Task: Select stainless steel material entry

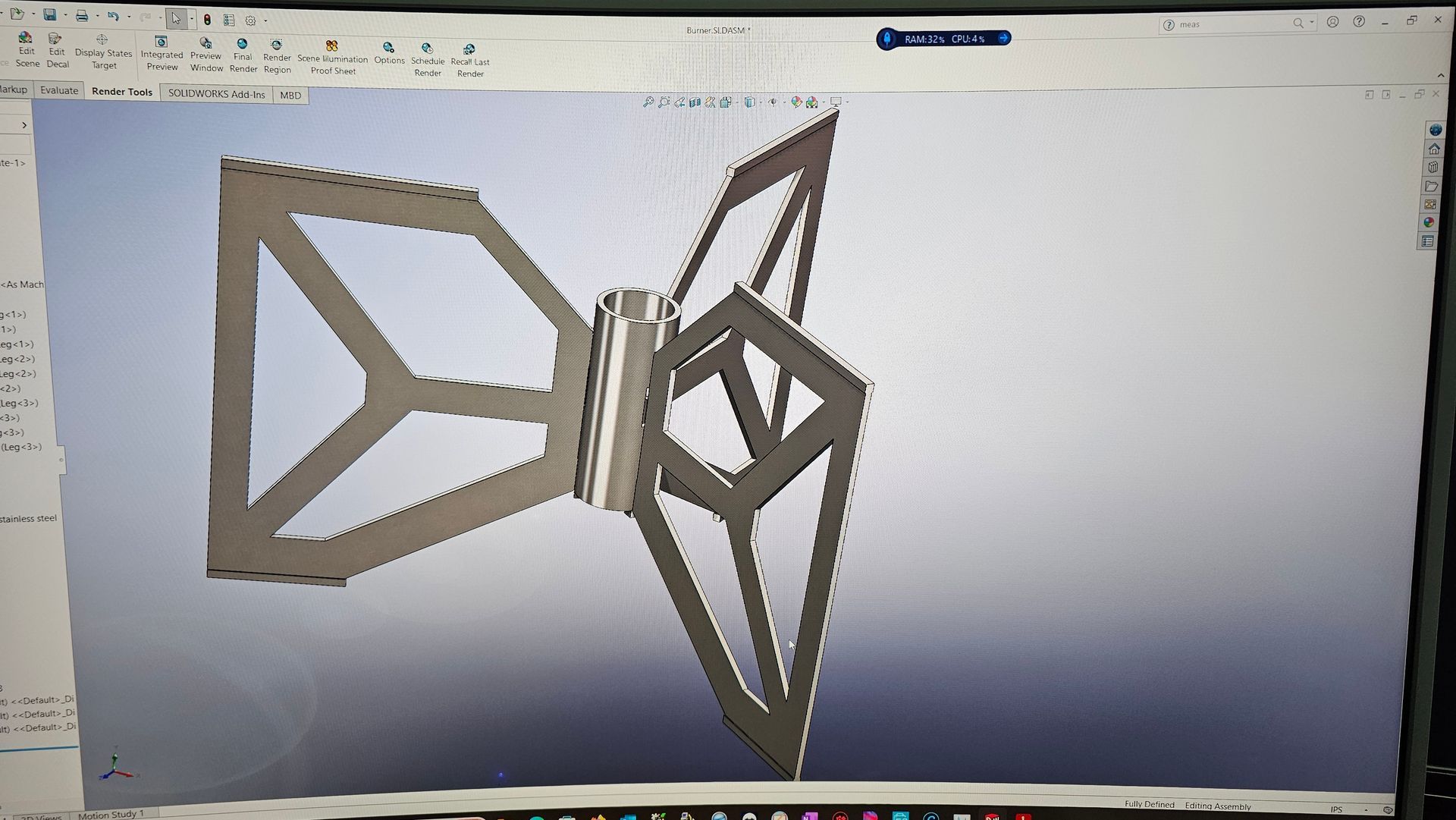Action: coord(29,519)
